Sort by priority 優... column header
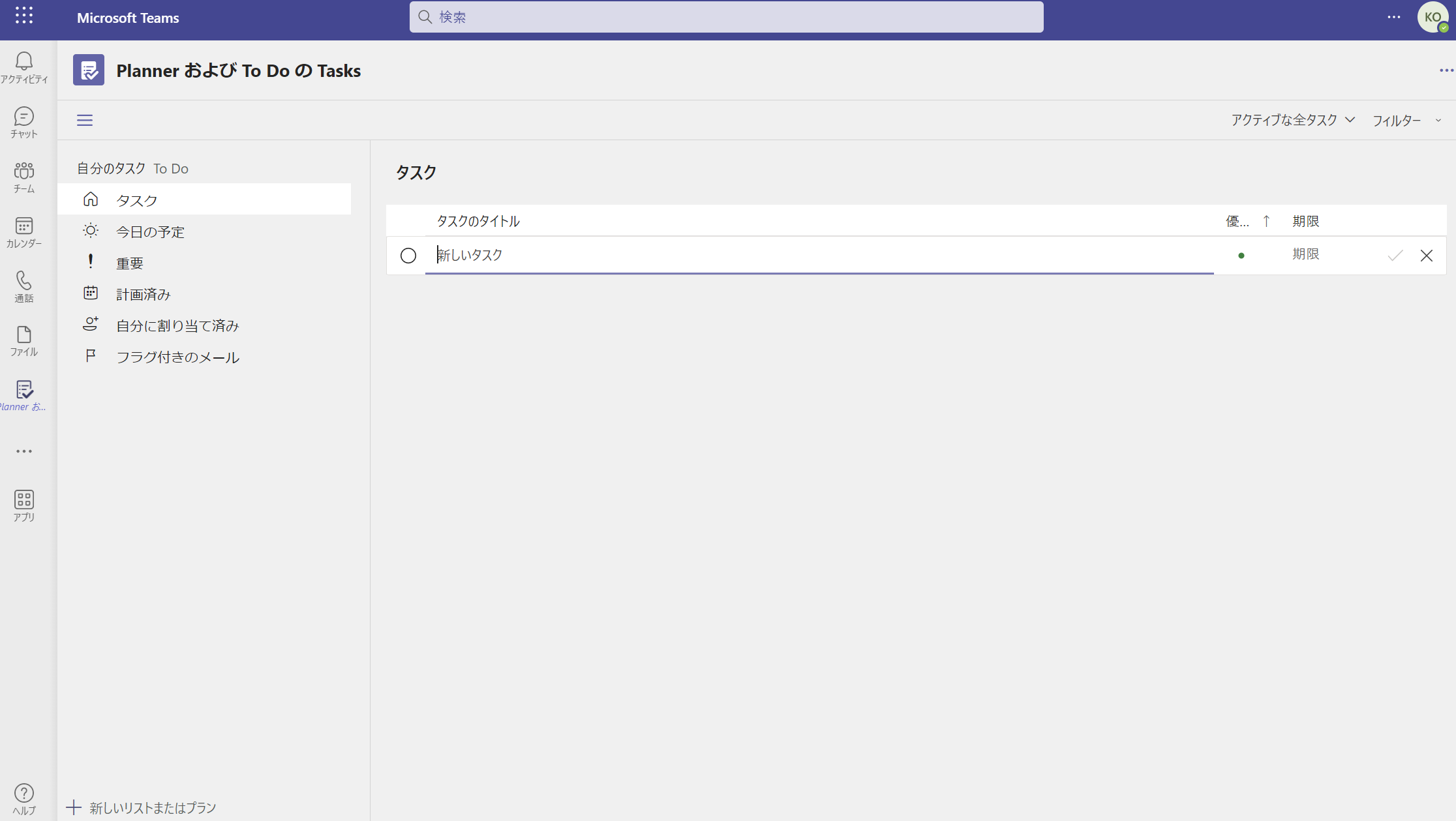Screen dimensions: 1456x821 (1237, 221)
